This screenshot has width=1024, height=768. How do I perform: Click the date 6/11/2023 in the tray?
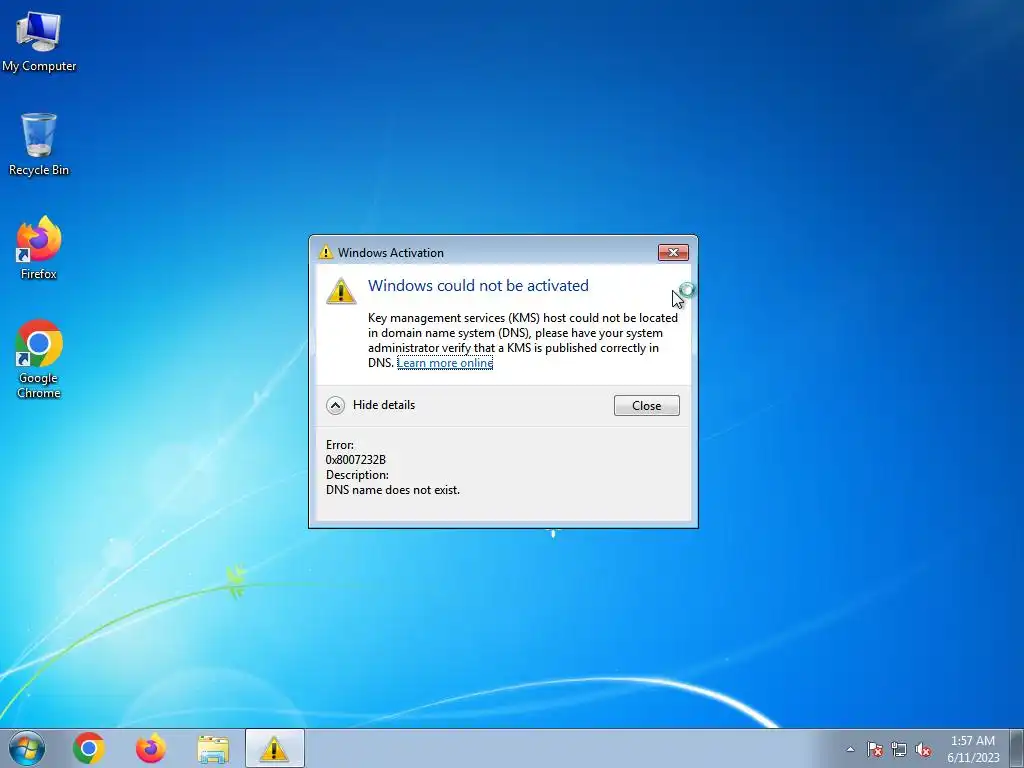[973, 758]
